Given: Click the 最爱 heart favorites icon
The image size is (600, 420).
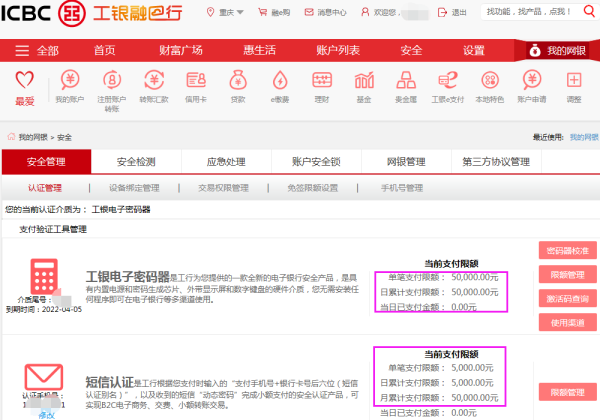Looking at the screenshot, I should (x=24, y=80).
